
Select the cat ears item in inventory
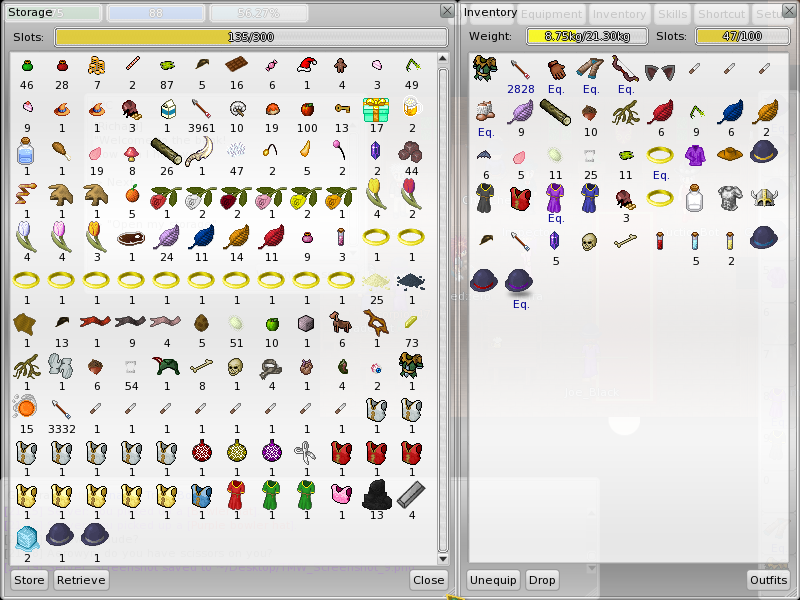(x=660, y=72)
